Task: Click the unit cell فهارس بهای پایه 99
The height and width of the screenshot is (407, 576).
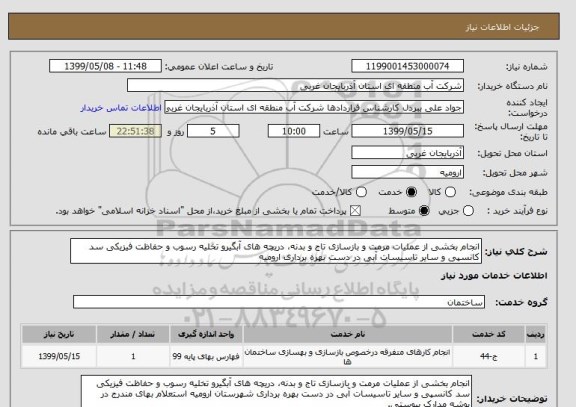Action: click(206, 356)
